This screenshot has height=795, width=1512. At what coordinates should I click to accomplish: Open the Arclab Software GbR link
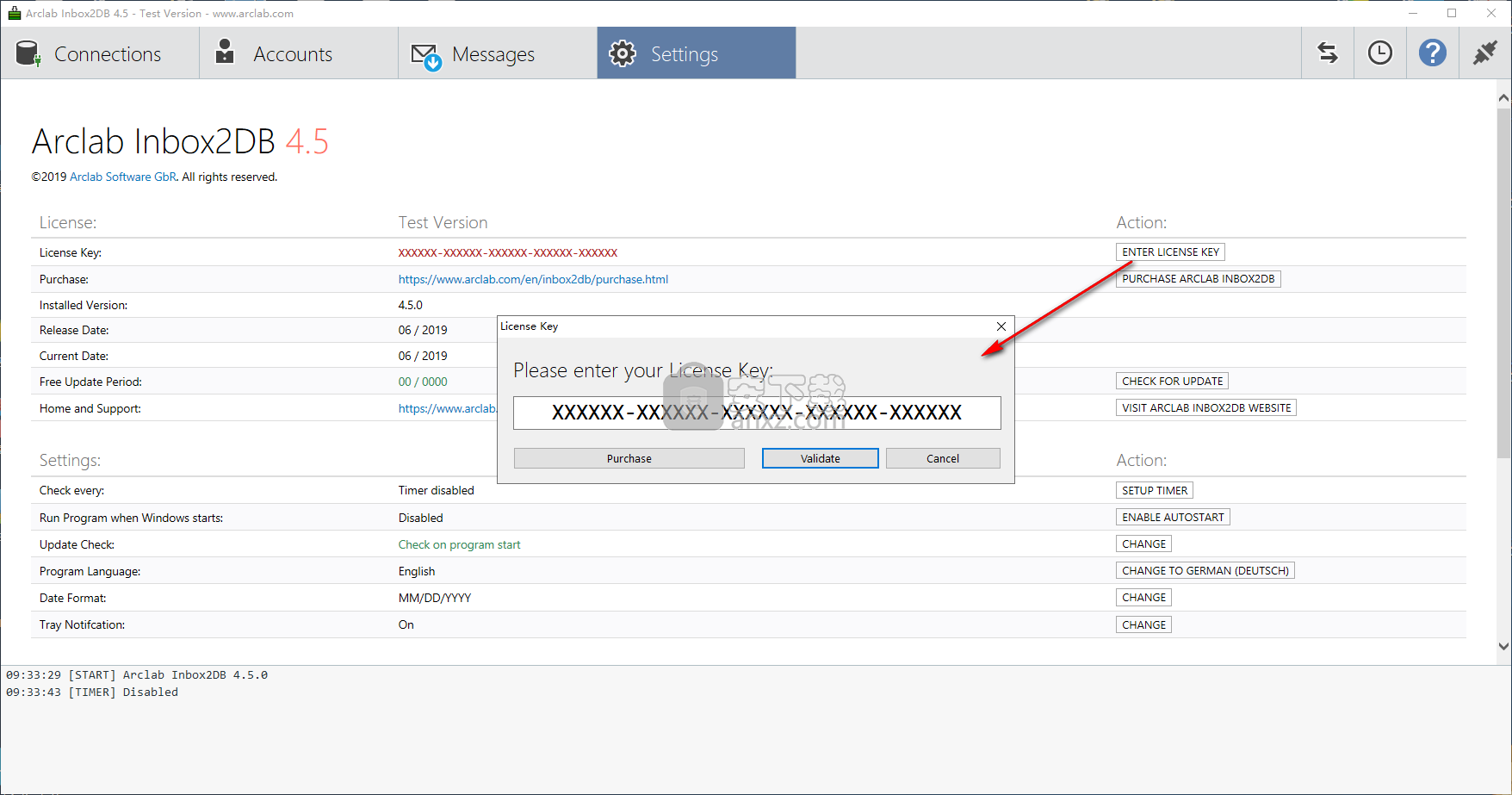[x=123, y=177]
